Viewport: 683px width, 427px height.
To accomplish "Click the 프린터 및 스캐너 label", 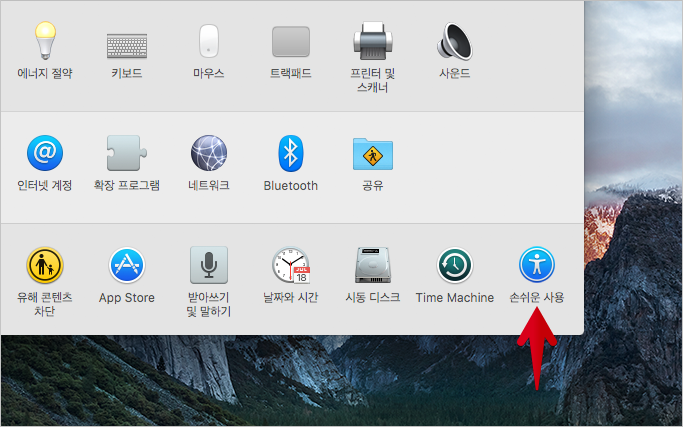I will 373,80.
